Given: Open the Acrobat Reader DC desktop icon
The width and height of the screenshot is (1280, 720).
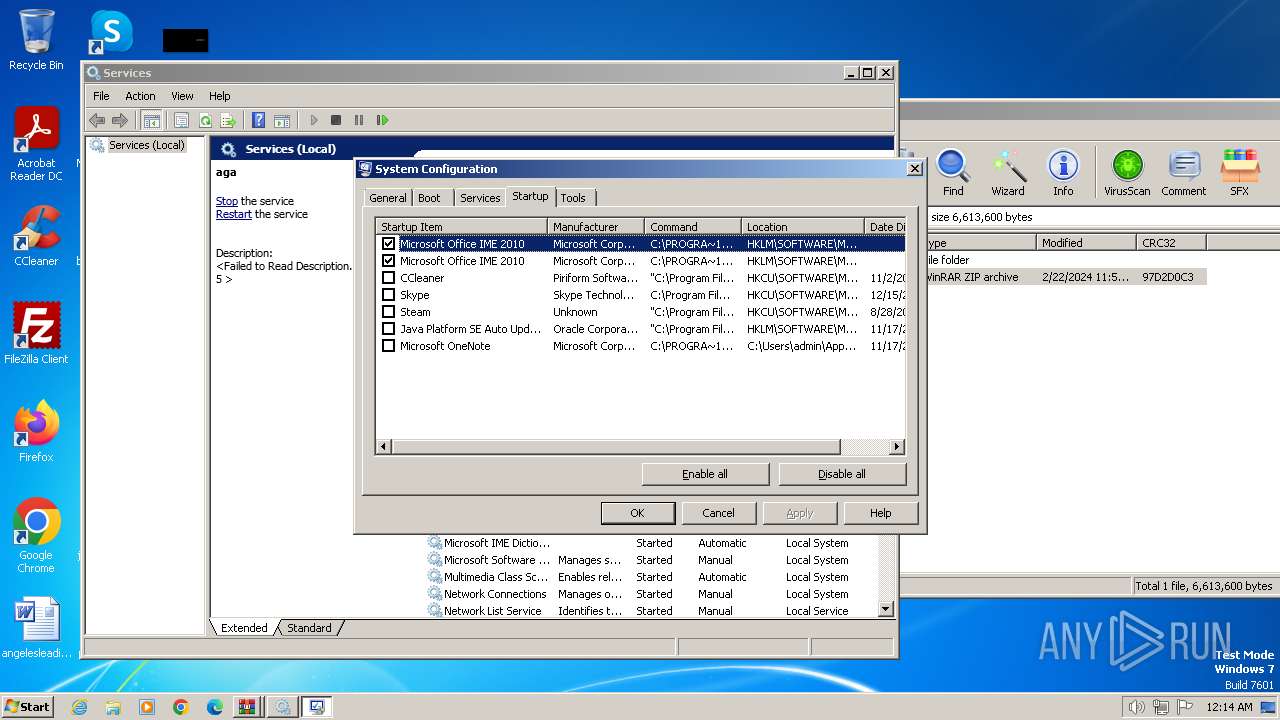Looking at the screenshot, I should [36, 144].
